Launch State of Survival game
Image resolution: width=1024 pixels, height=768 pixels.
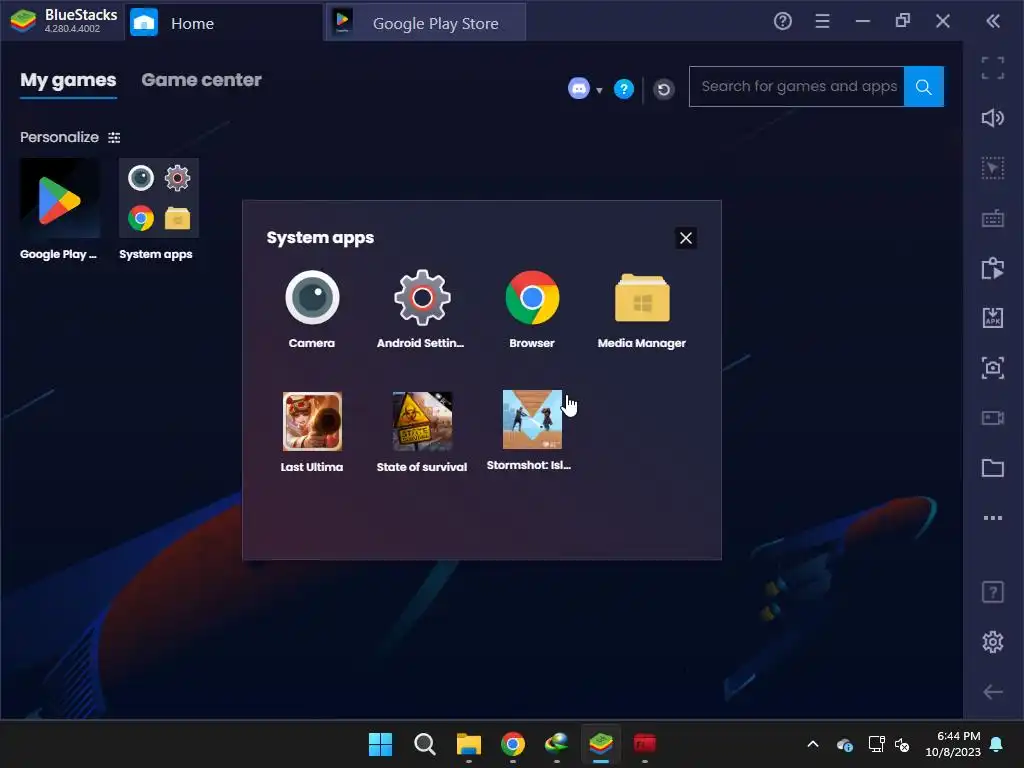(x=422, y=421)
